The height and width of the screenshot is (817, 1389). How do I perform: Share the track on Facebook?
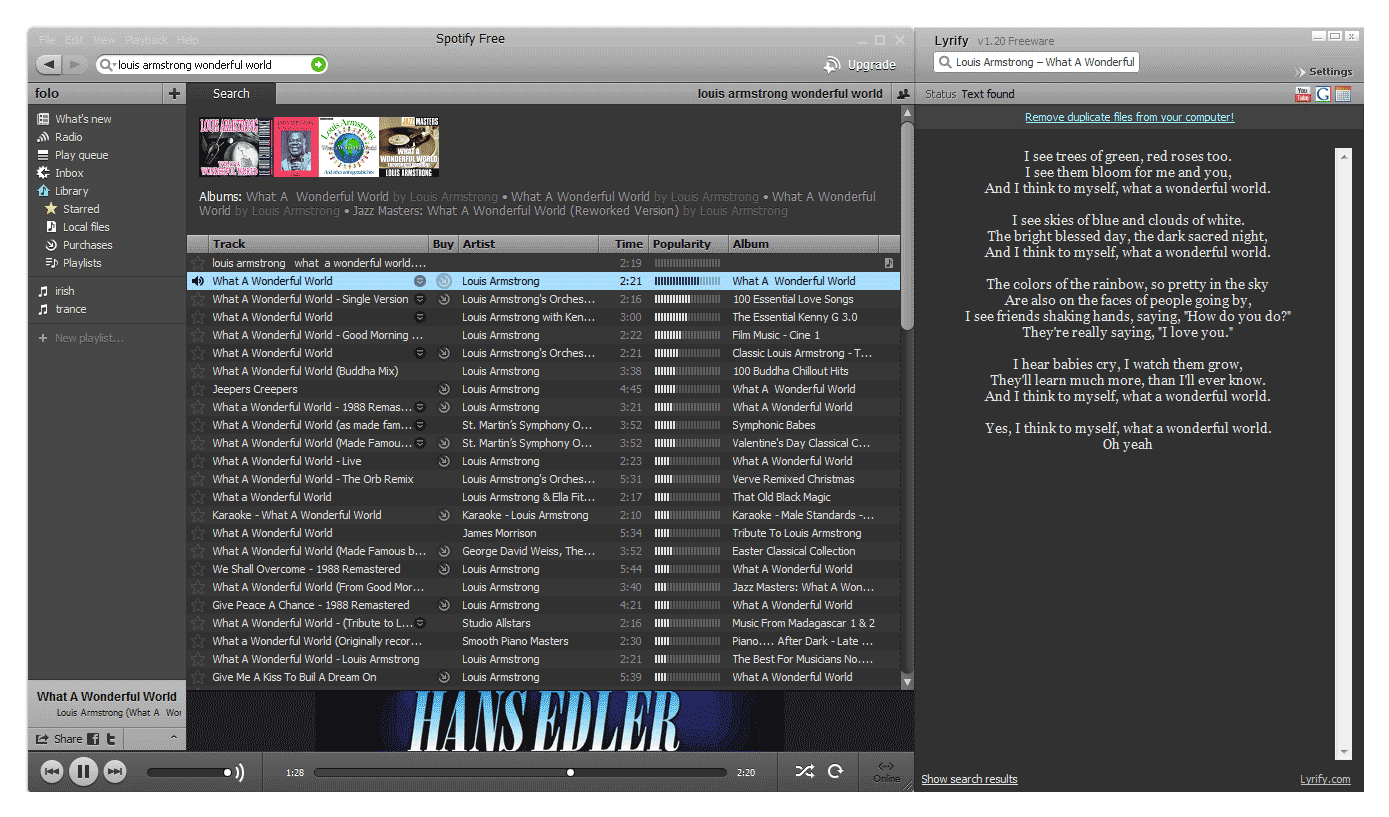click(93, 739)
